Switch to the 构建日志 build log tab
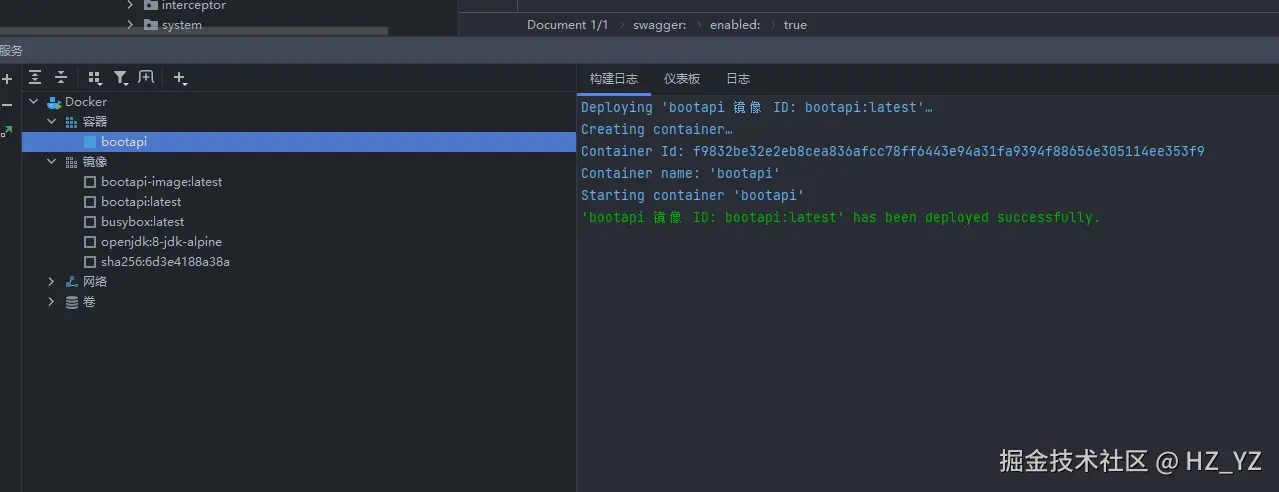Viewport: 1279px width, 492px height. 614,79
